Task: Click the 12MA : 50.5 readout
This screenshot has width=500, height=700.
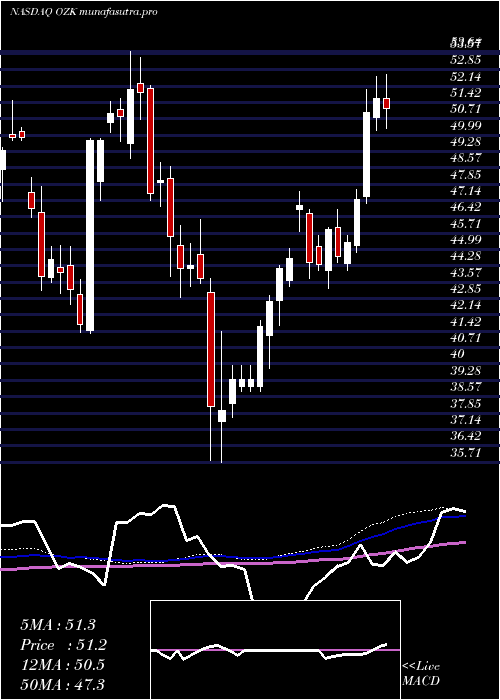Action: (x=63, y=665)
